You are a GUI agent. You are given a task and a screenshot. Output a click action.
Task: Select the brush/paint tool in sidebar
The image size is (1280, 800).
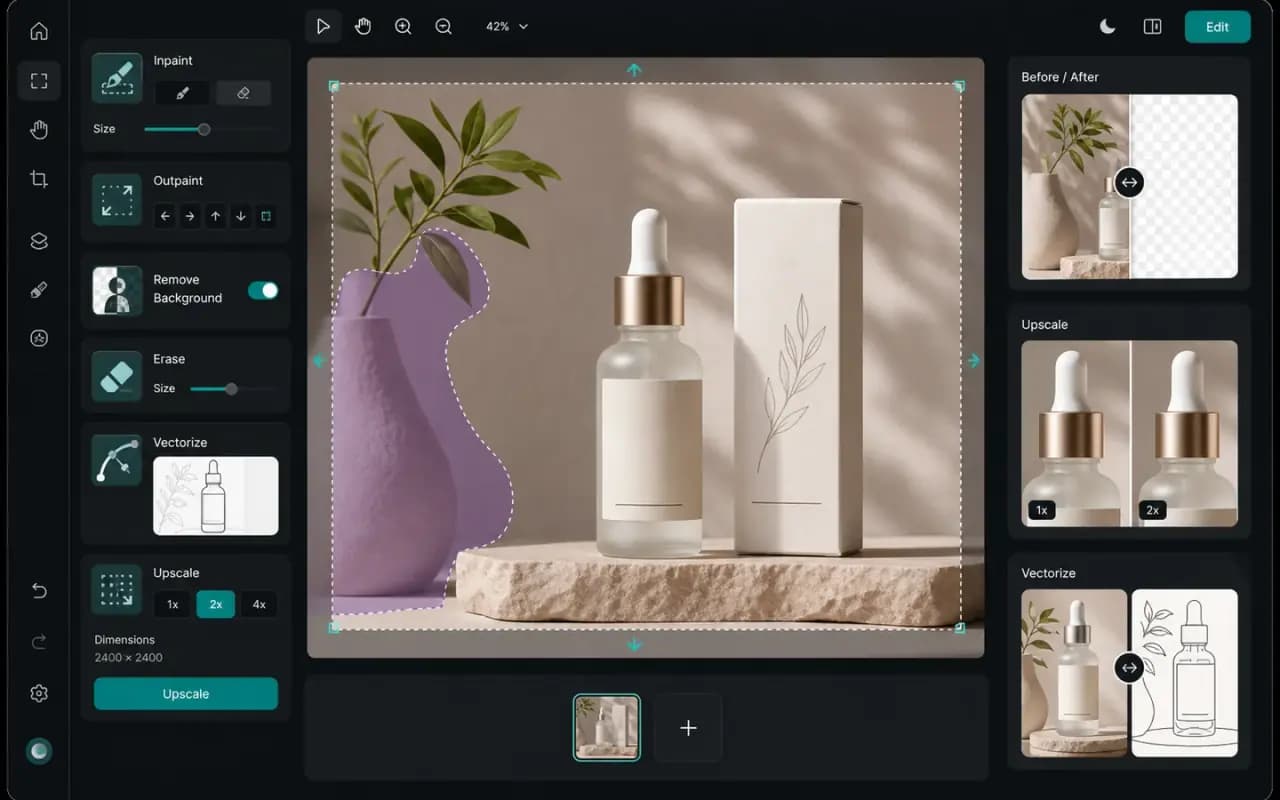(39, 290)
